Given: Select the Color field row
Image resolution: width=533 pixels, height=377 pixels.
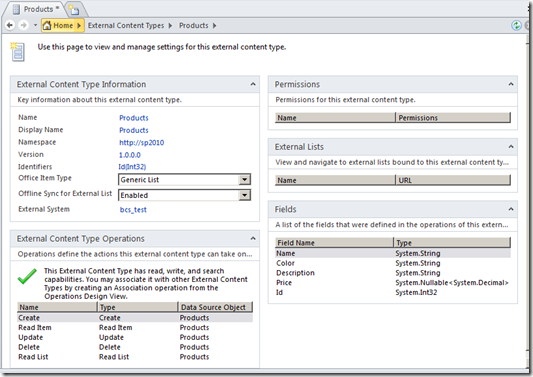Looking at the screenshot, I should (393, 263).
